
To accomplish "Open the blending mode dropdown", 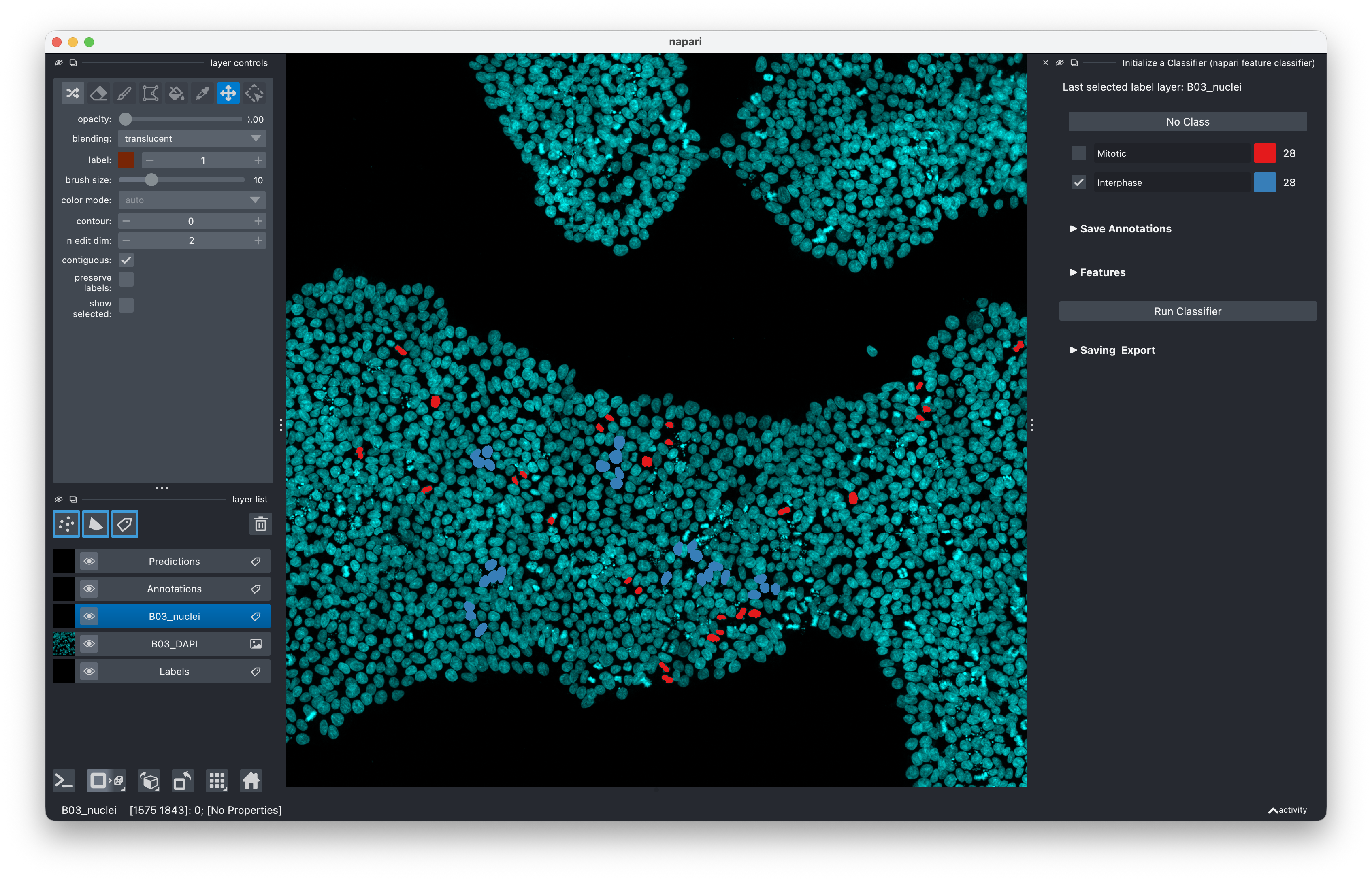I will (192, 138).
